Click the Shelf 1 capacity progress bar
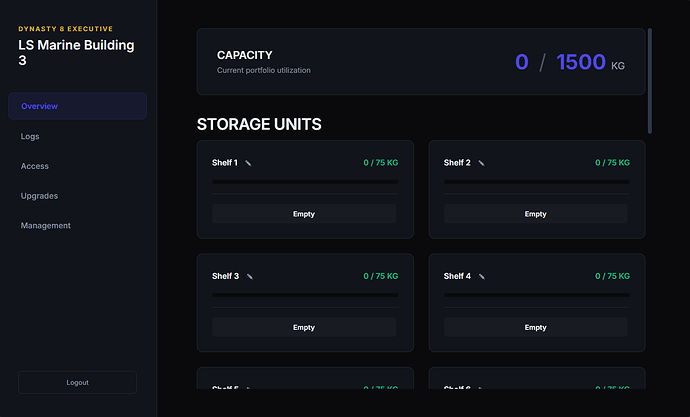This screenshot has height=417, width=690. point(305,182)
